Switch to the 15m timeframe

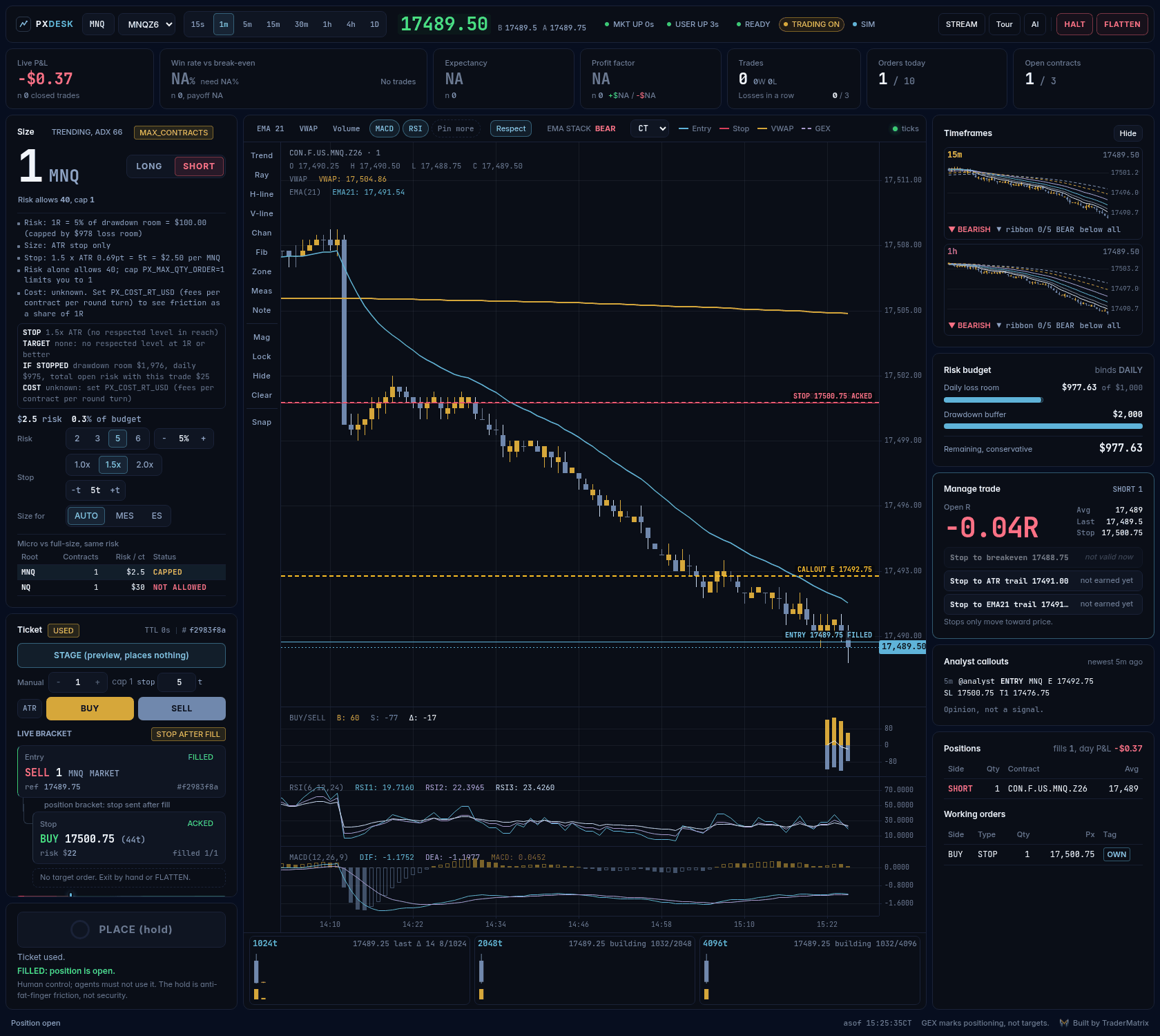click(273, 24)
